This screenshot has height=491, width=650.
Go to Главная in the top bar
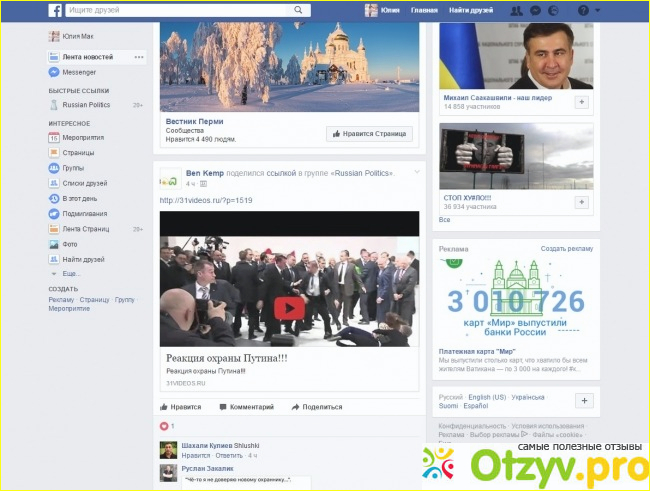(x=424, y=10)
